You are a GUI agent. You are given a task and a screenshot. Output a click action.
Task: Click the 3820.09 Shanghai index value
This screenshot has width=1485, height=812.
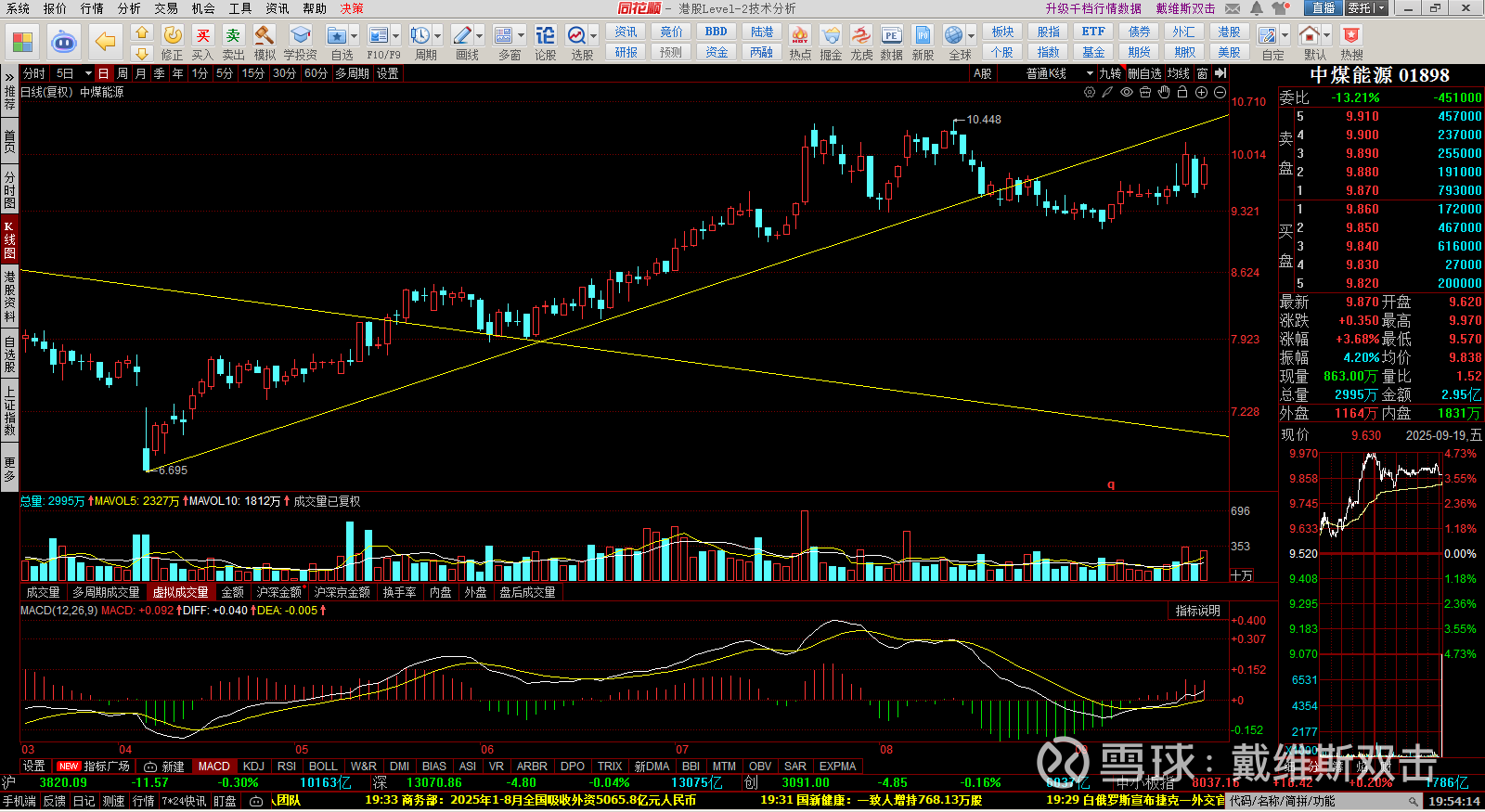(63, 783)
